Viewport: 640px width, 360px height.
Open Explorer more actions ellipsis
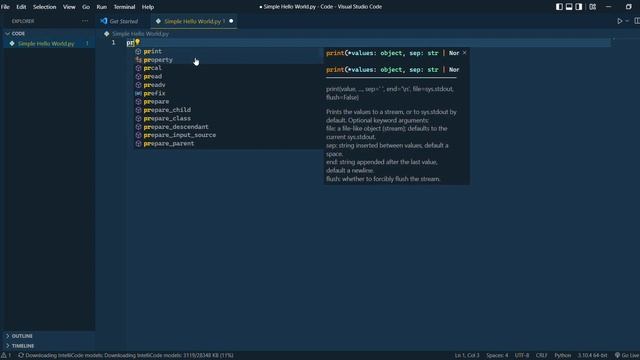pos(85,21)
